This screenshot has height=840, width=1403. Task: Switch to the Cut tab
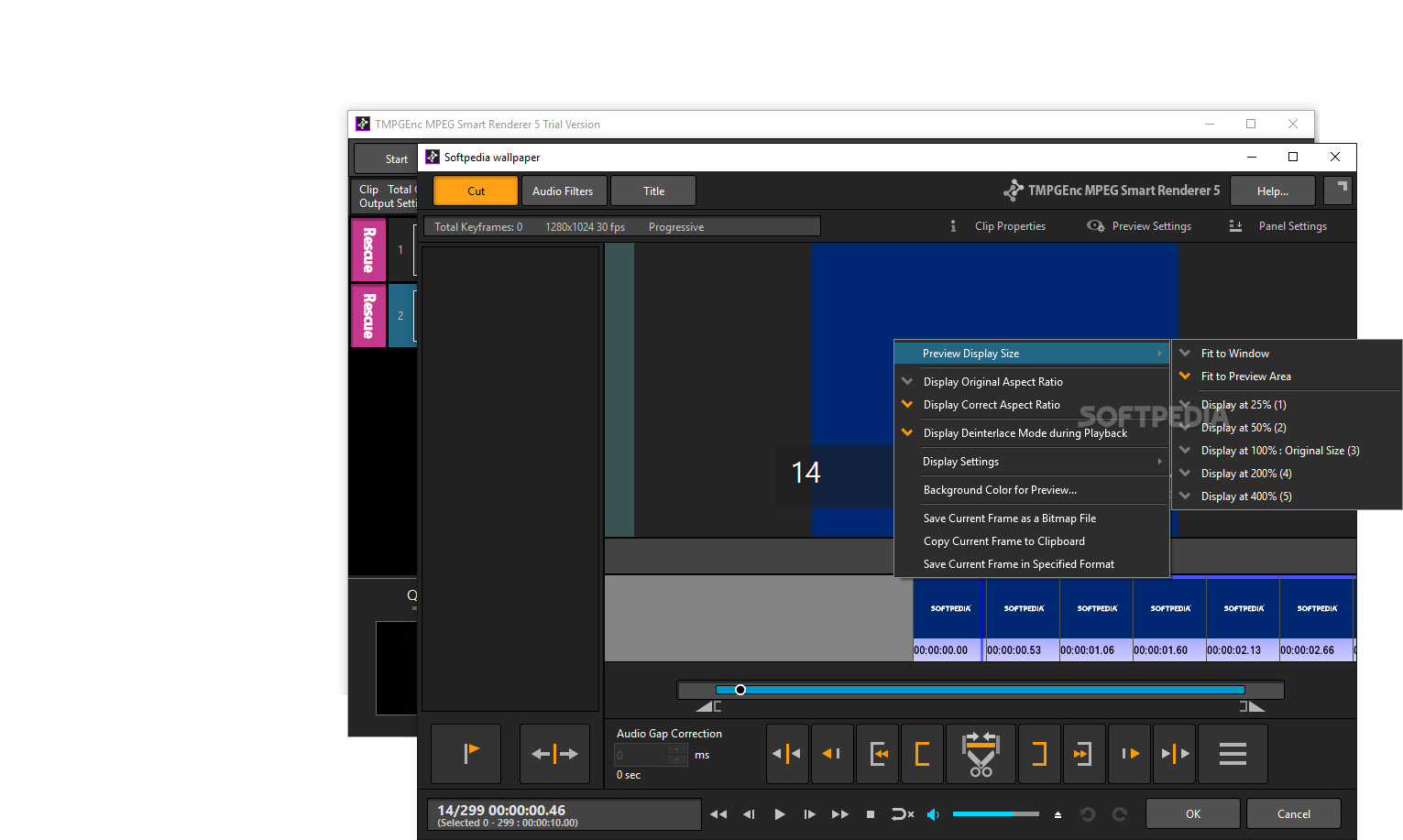[x=476, y=191]
